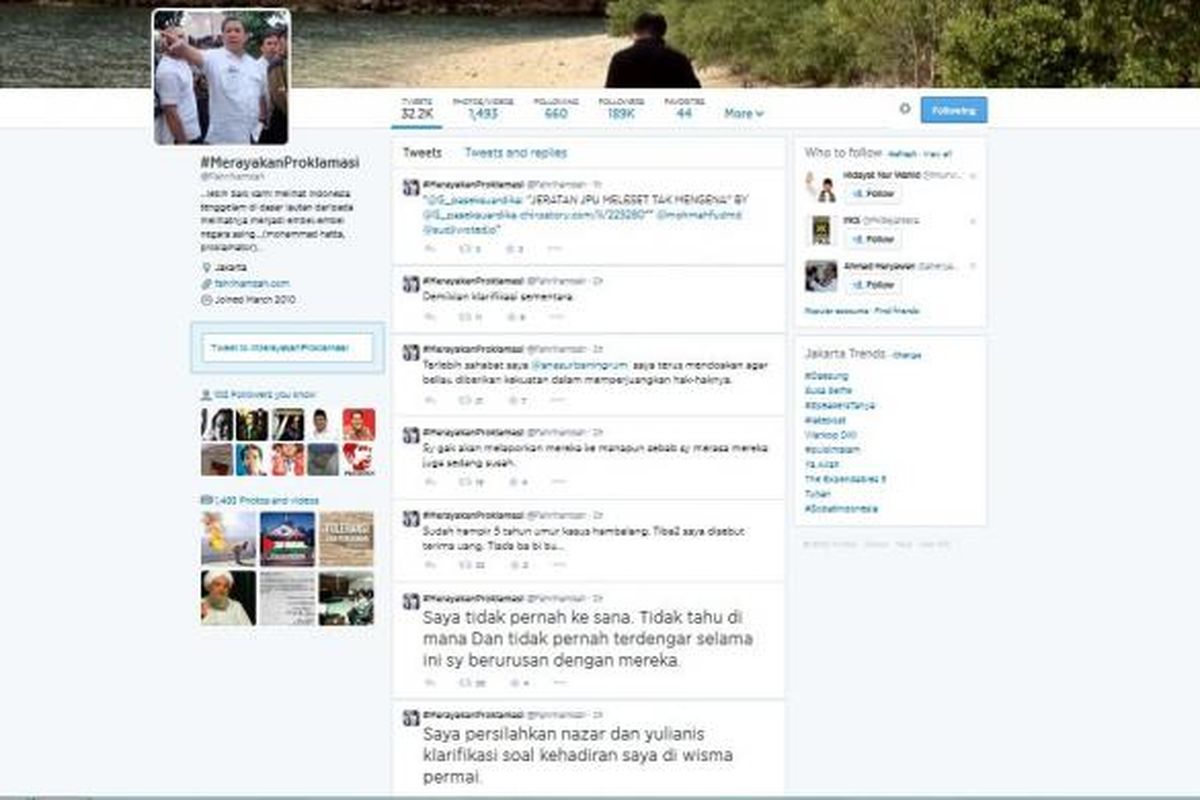1200x800 pixels.
Task: Open the gear settings icon beside Following
Action: 904,109
